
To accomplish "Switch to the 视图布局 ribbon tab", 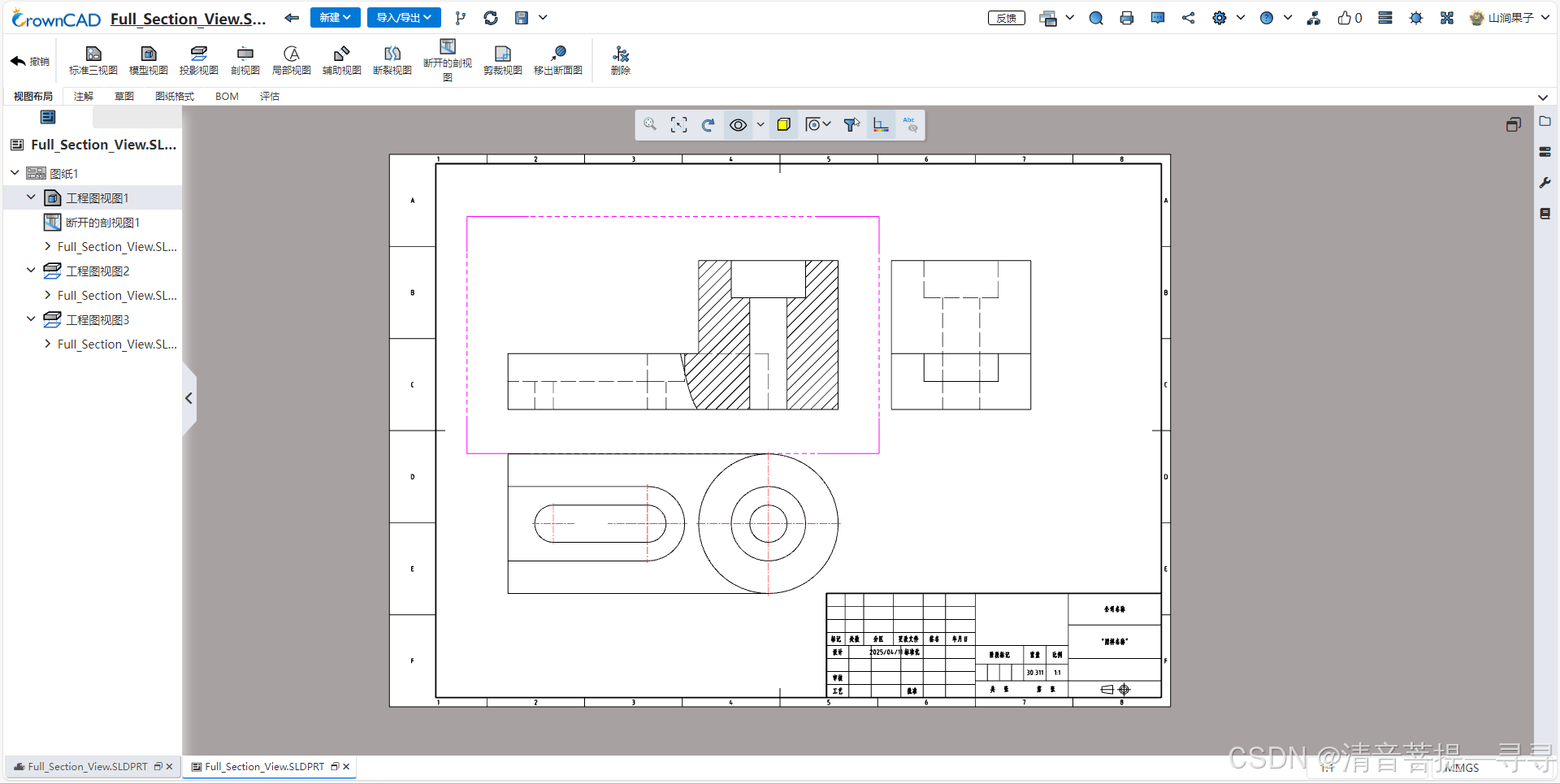I will pos(33,96).
